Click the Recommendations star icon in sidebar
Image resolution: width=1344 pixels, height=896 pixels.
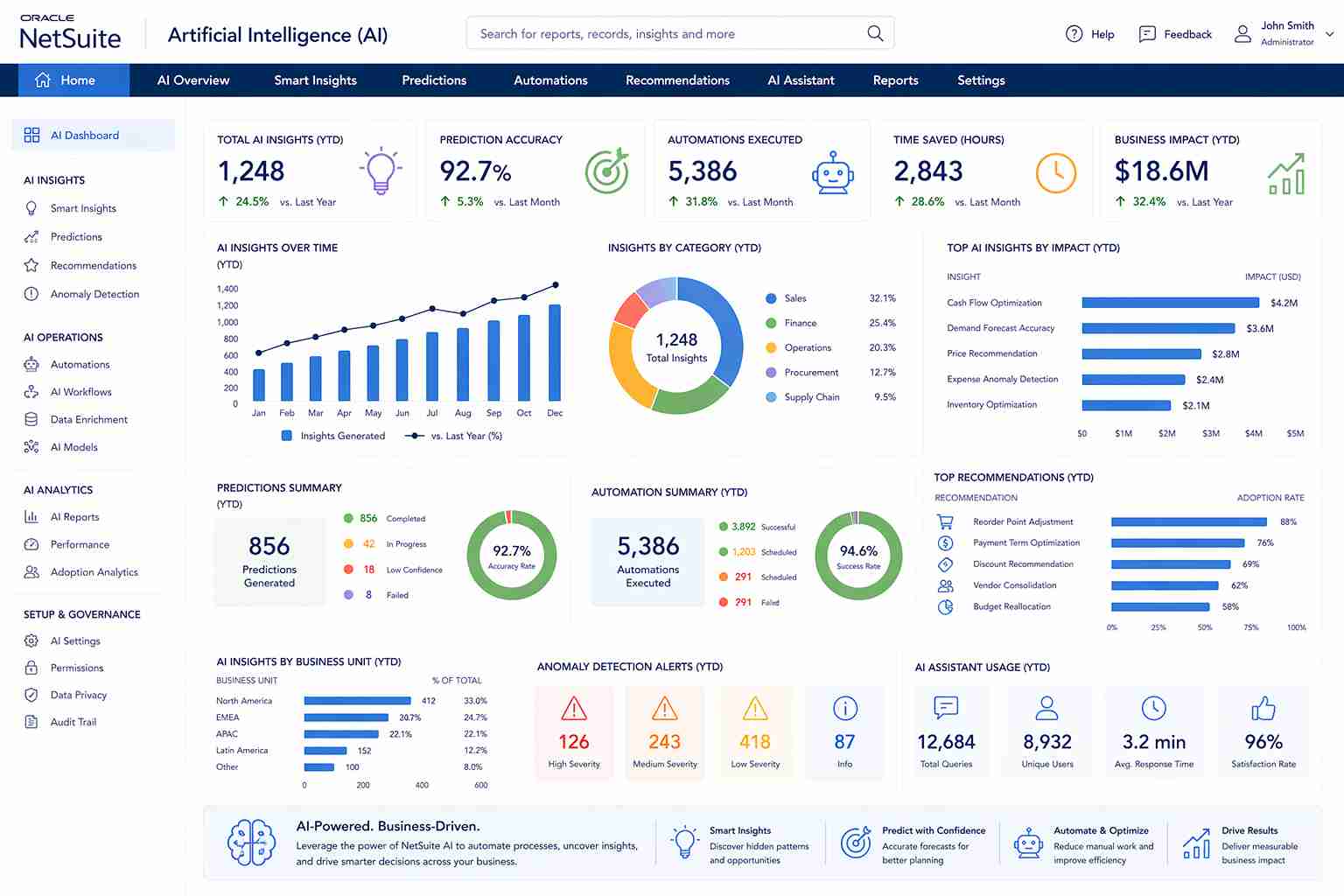[x=31, y=265]
